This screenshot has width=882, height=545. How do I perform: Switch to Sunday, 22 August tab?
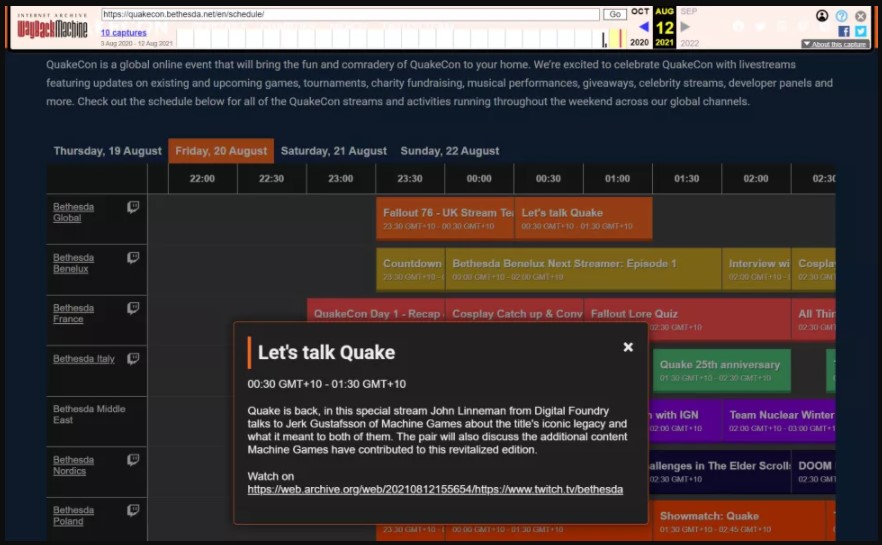(449, 151)
